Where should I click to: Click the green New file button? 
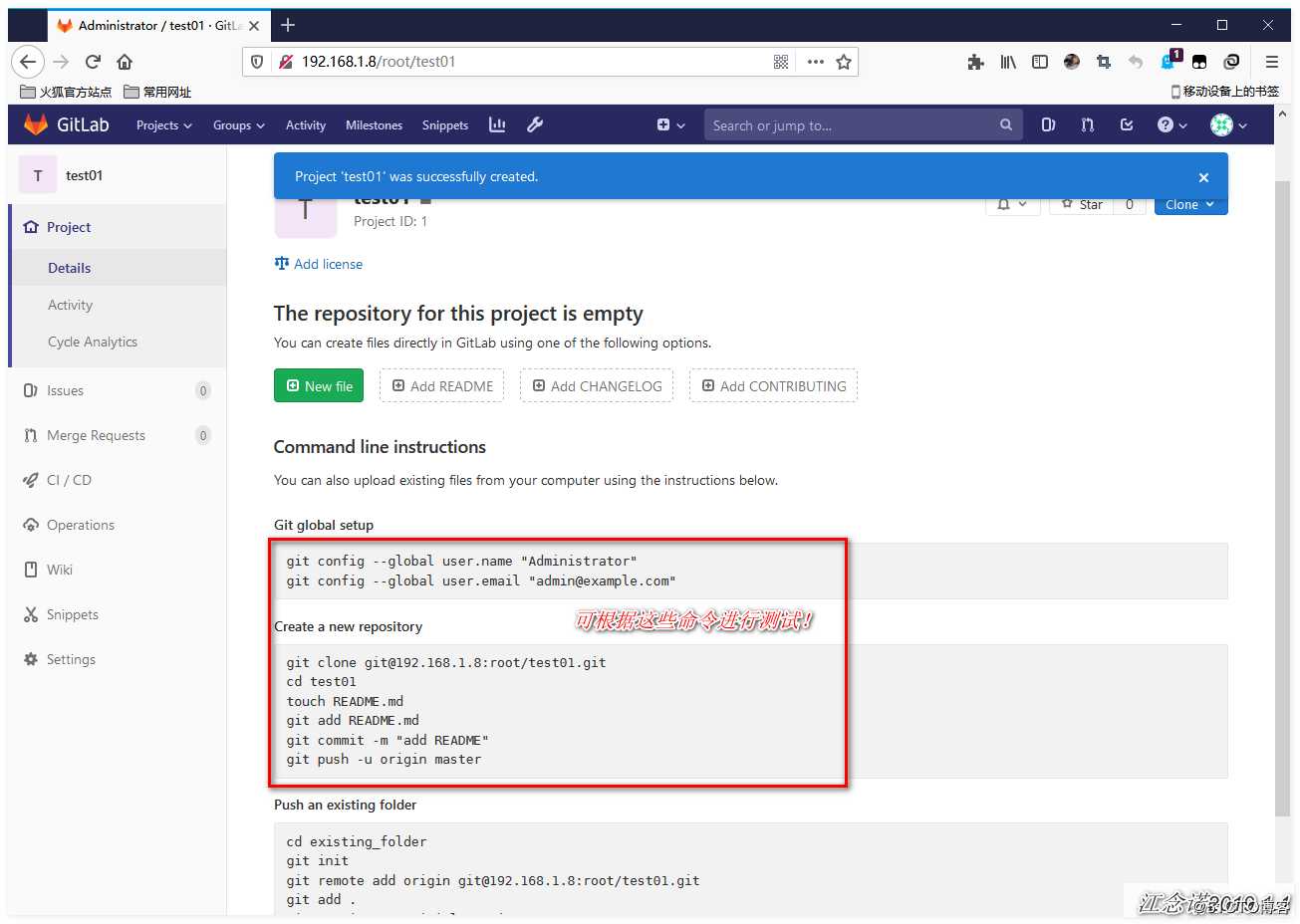click(x=319, y=386)
